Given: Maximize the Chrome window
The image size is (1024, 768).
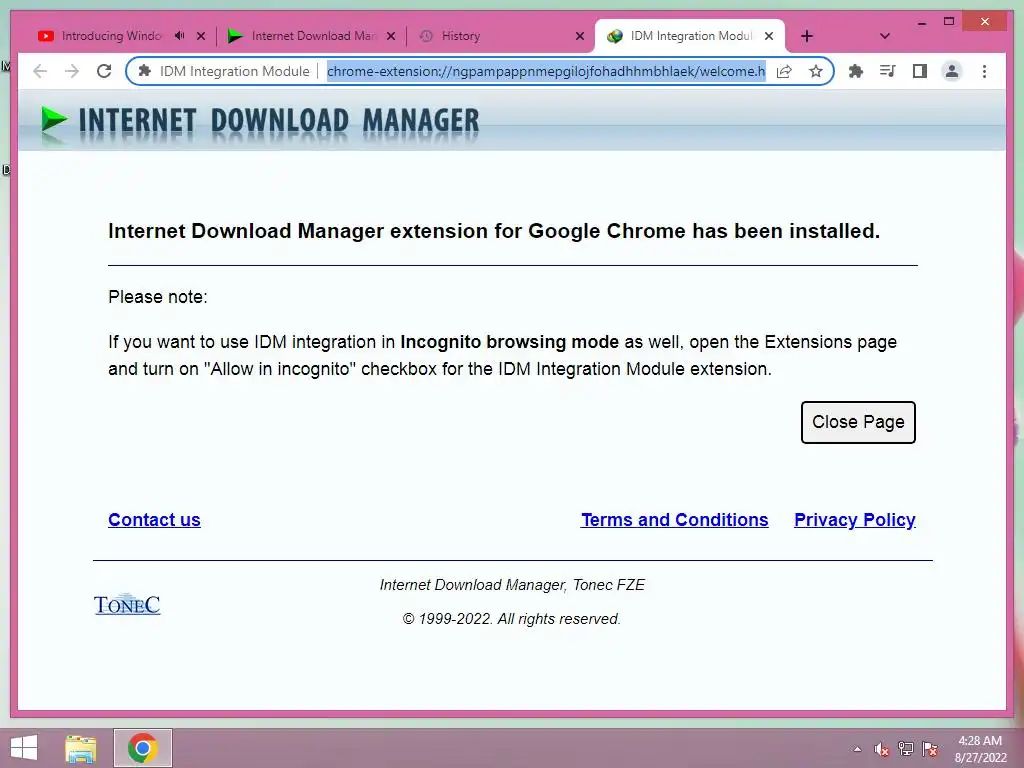Looking at the screenshot, I should coord(949,22).
